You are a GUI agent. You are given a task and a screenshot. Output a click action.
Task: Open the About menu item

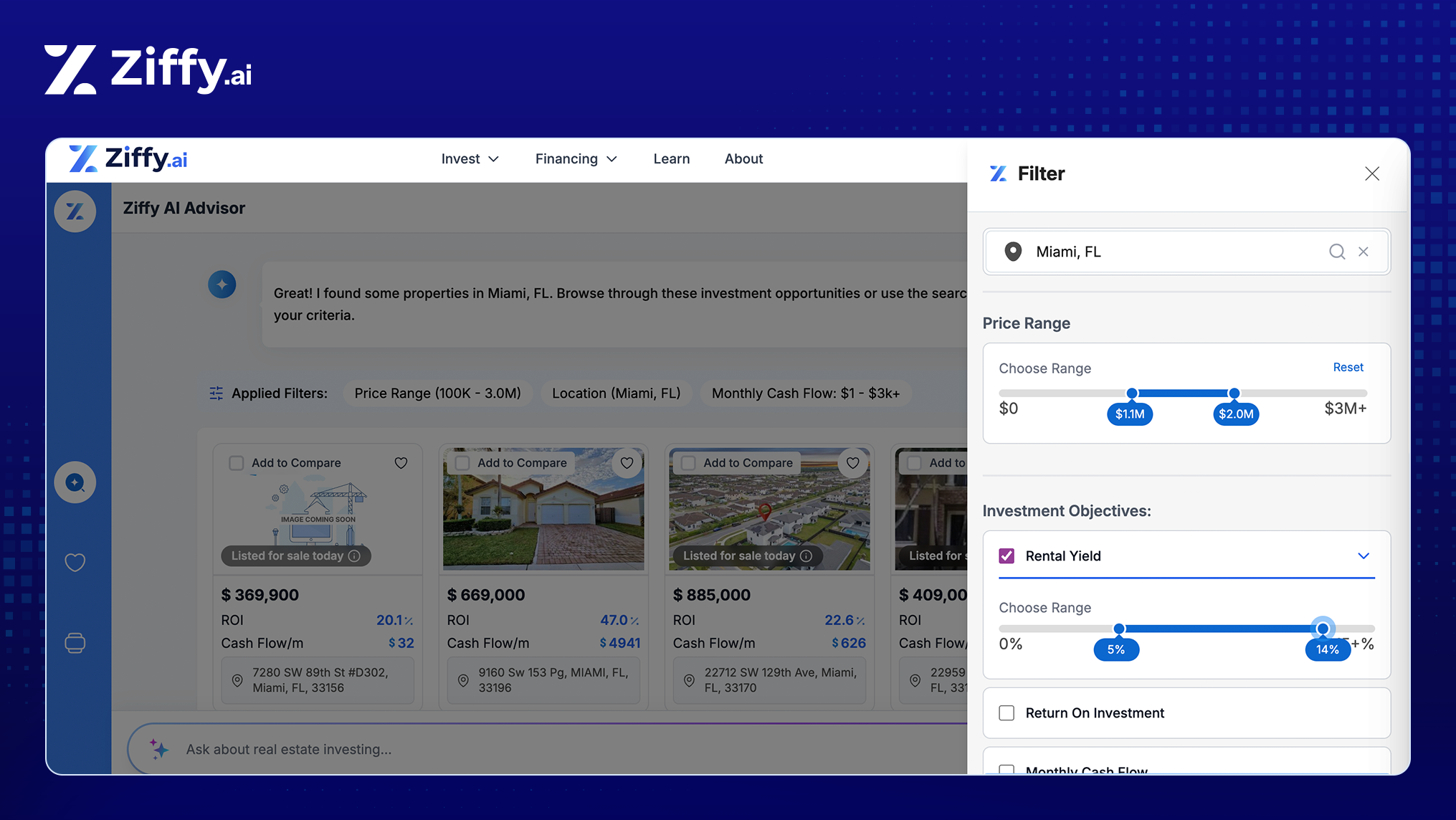coord(743,159)
